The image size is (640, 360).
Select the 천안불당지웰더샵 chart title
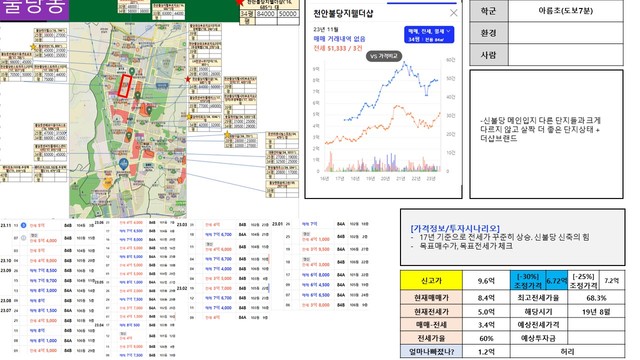click(343, 13)
